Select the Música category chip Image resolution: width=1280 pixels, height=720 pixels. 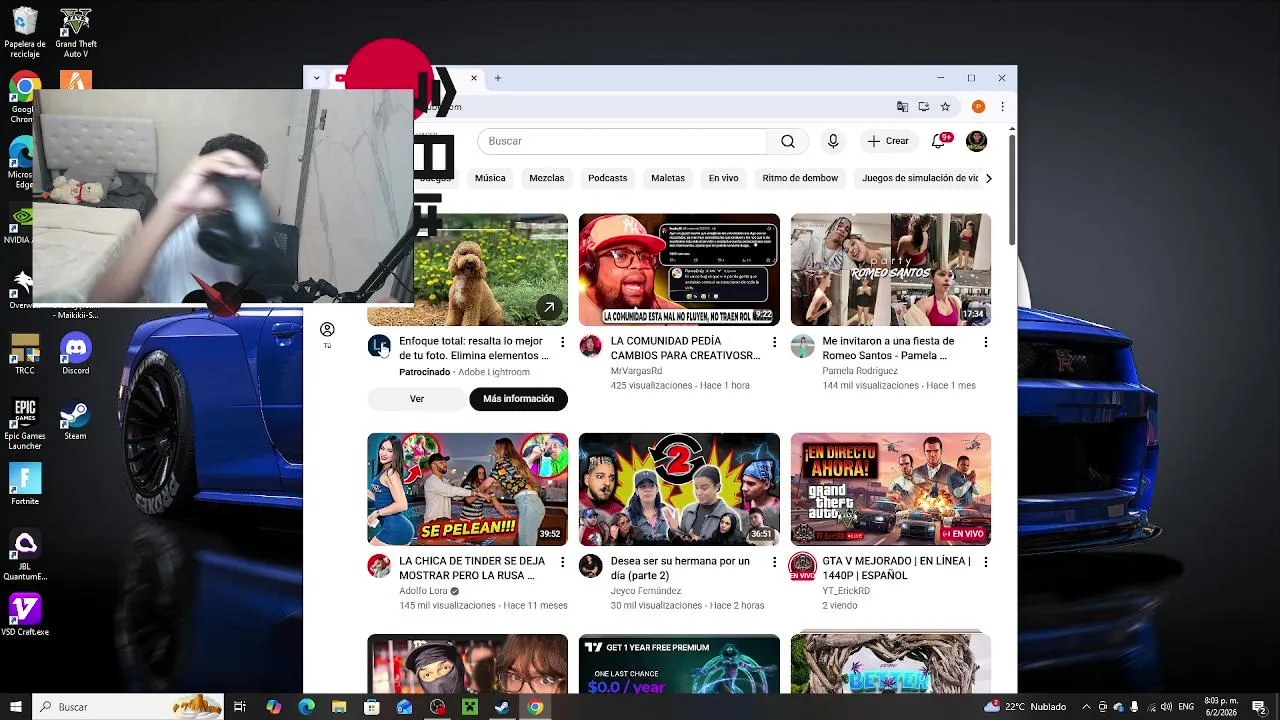click(x=490, y=178)
